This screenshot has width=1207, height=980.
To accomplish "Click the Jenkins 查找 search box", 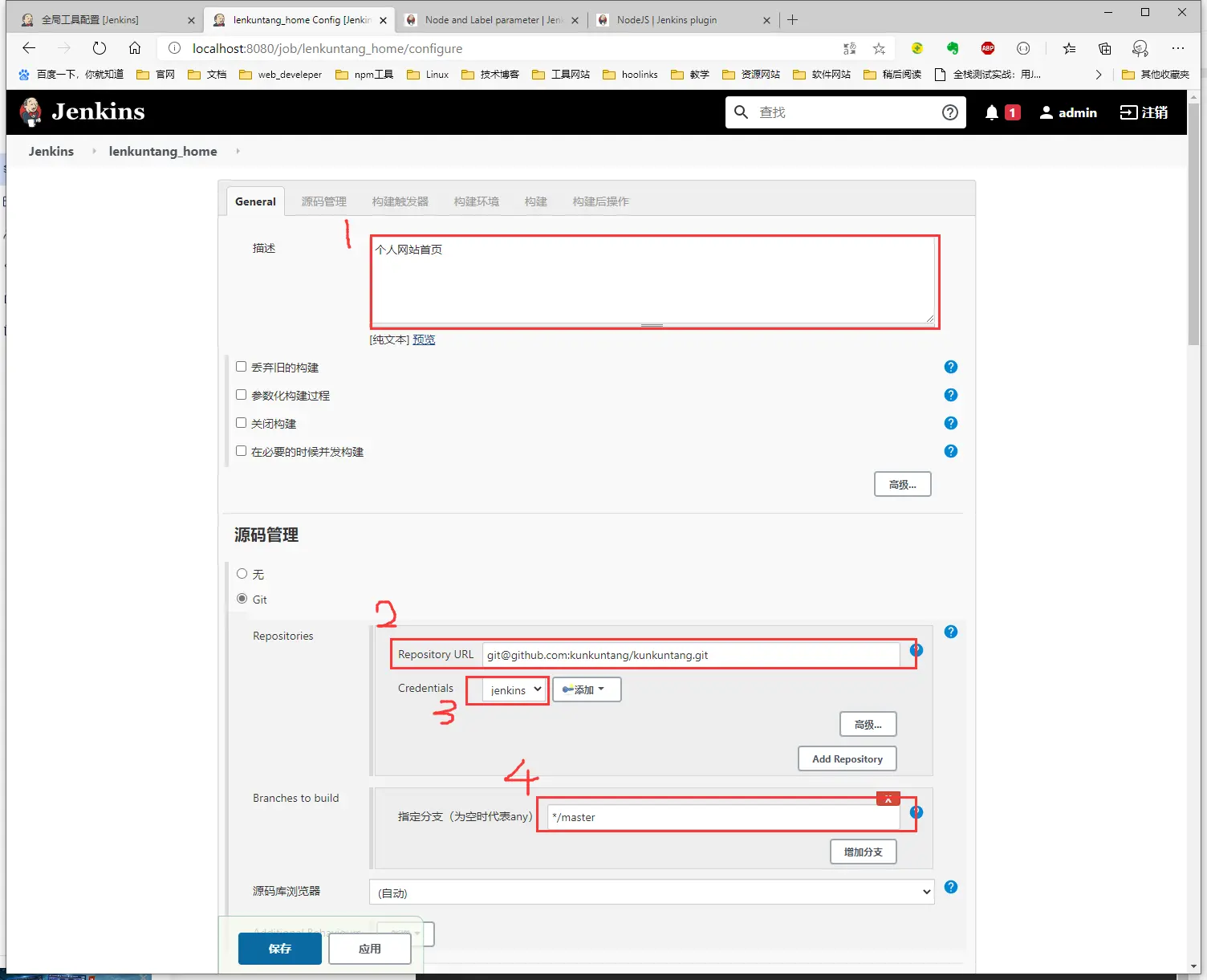I will pos(847,112).
